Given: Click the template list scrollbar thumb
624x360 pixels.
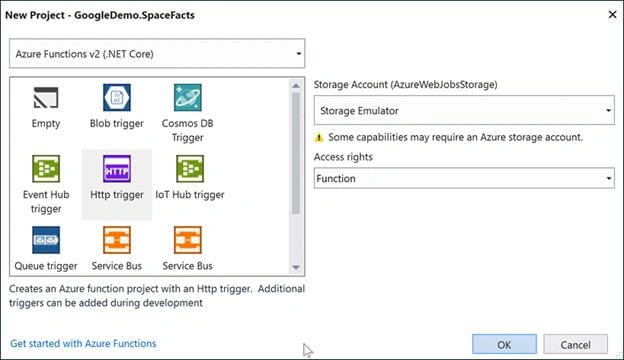Looking at the screenshot, I should click(x=296, y=153).
